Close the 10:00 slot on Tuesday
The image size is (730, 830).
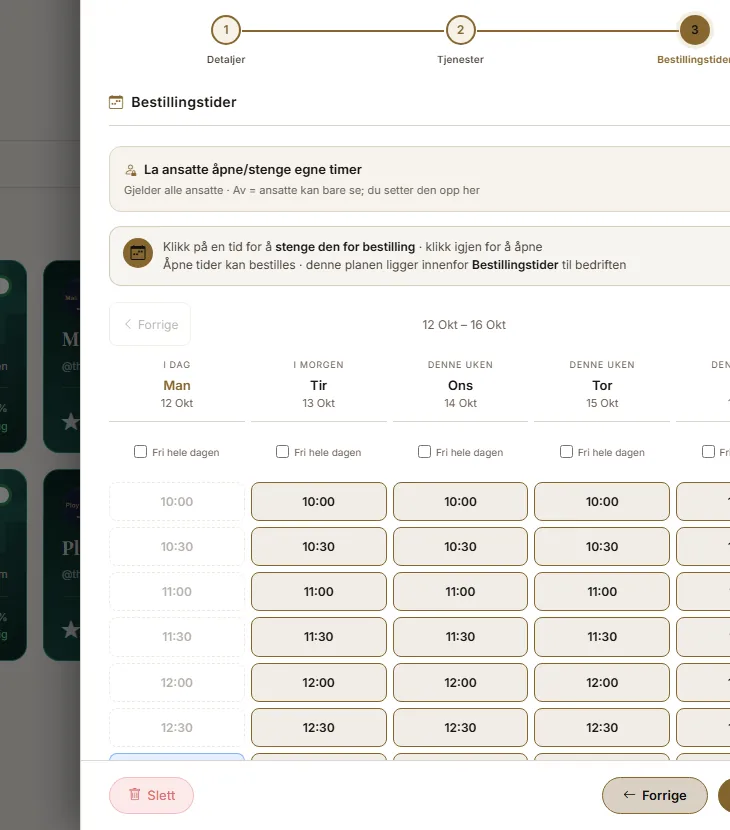tap(319, 501)
